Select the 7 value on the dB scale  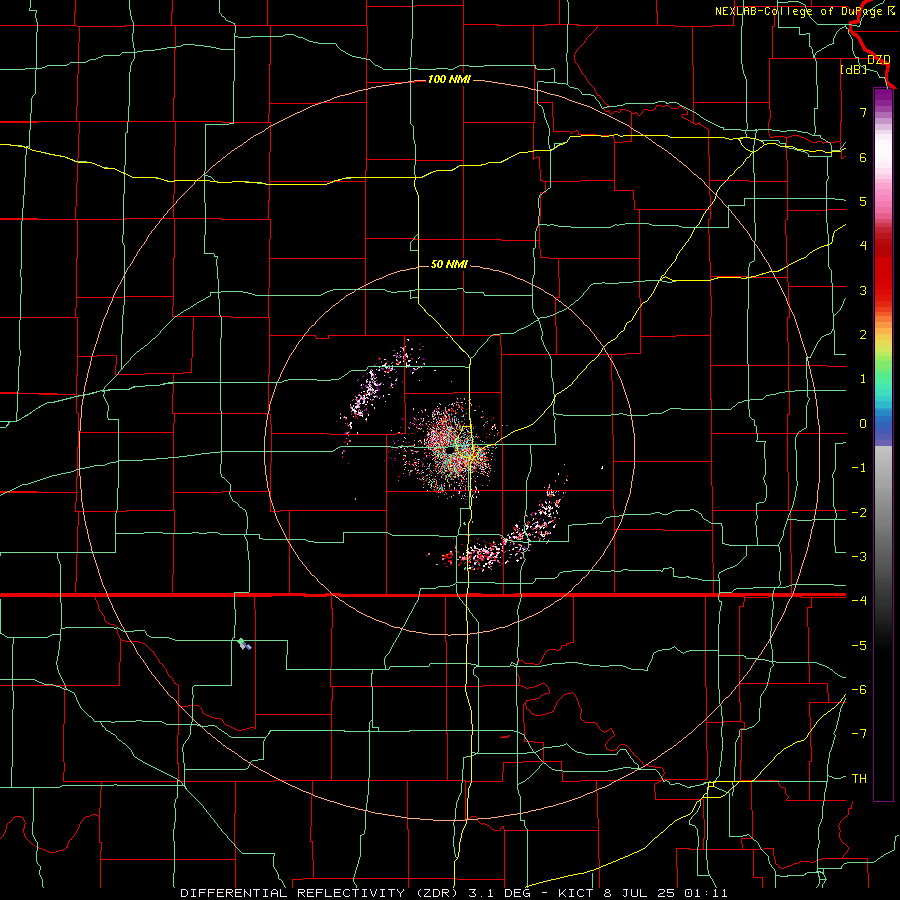[863, 112]
